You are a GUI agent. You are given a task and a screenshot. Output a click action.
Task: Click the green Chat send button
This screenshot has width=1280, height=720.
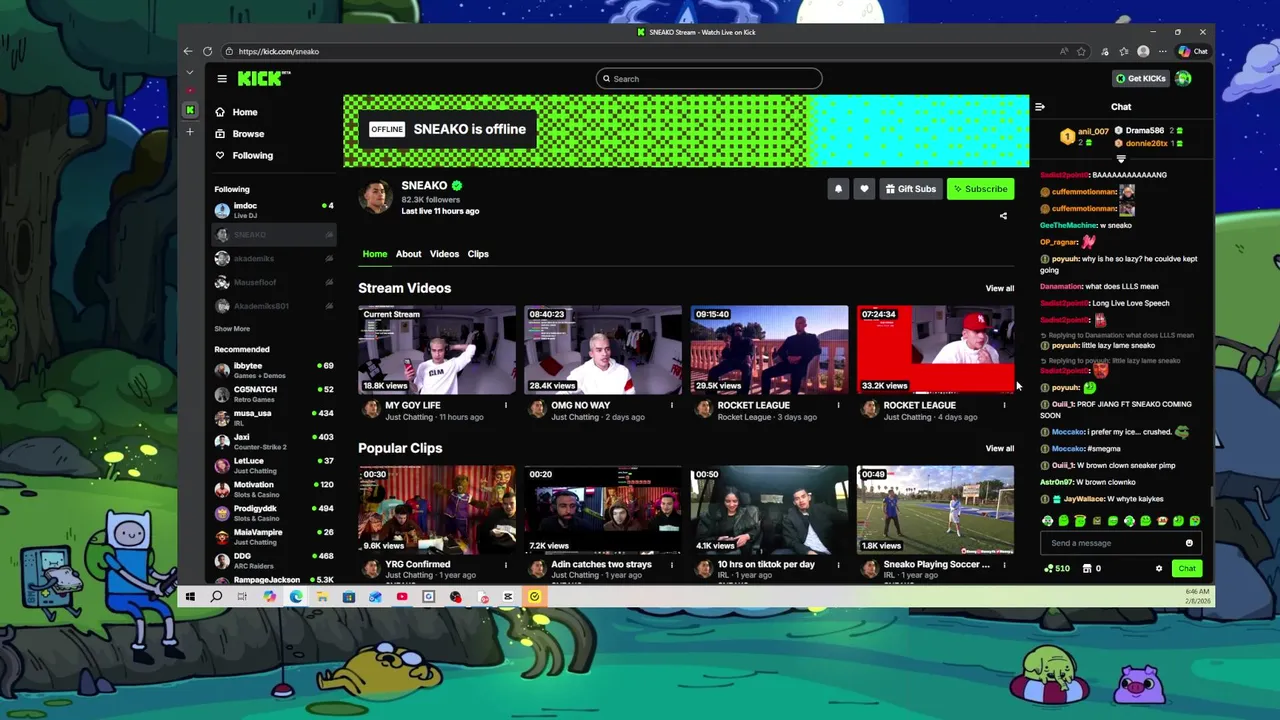click(1186, 568)
